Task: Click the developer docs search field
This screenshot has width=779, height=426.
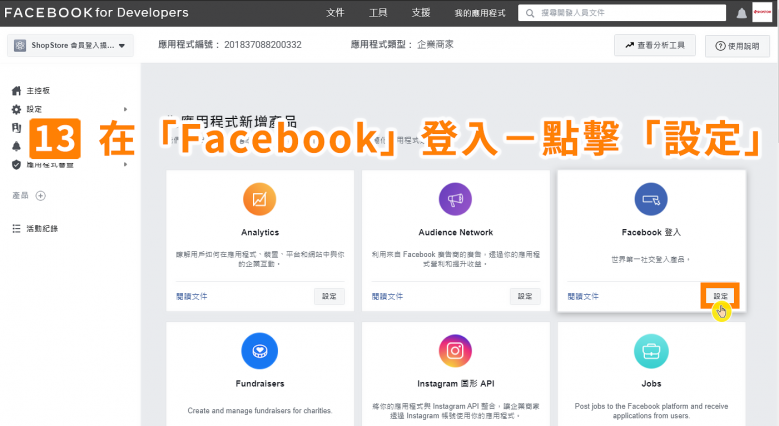Action: click(622, 13)
